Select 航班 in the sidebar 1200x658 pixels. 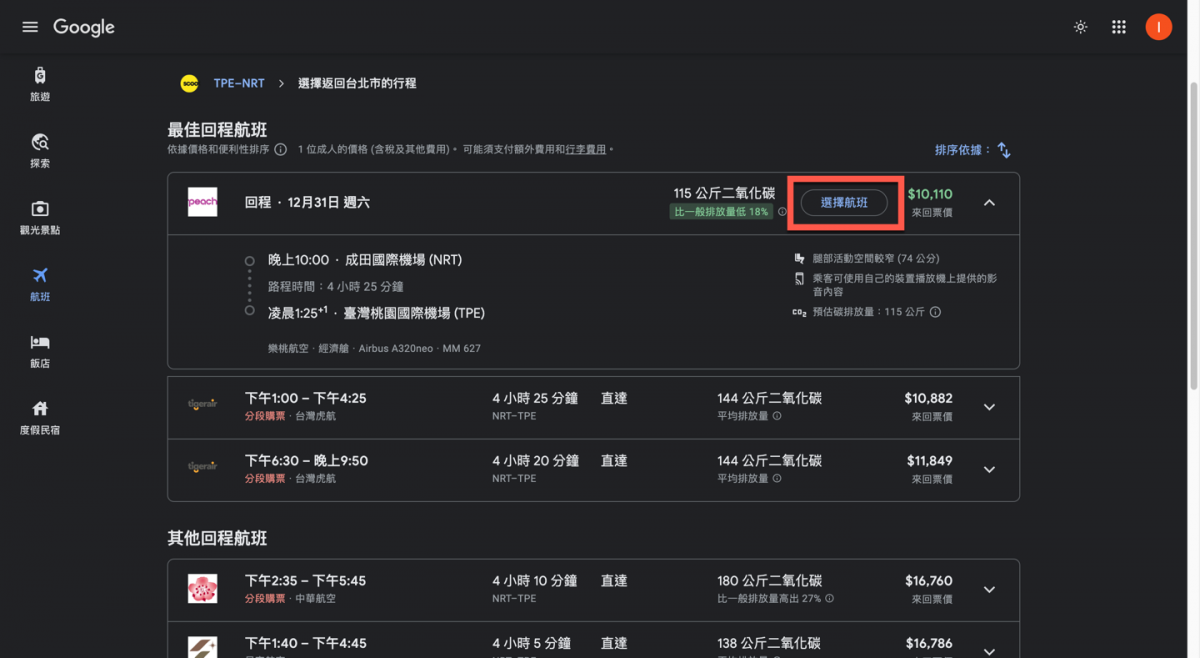40,284
